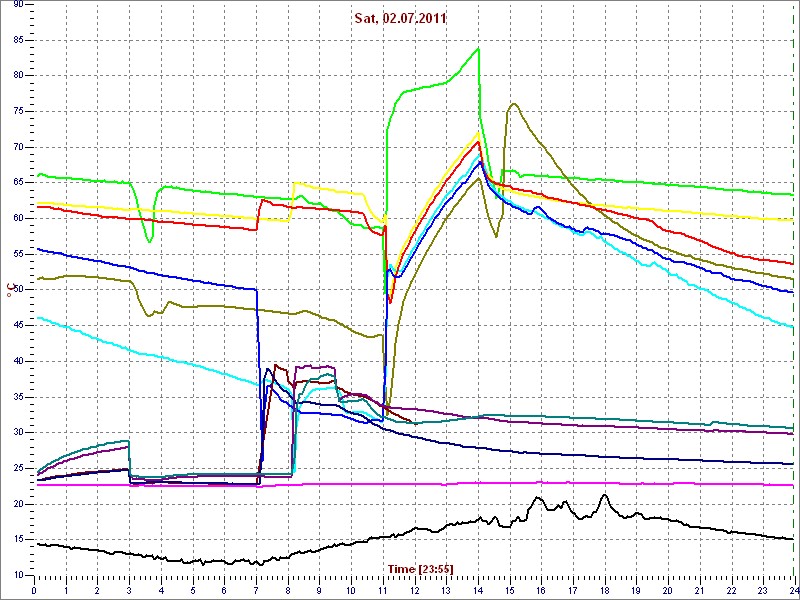
Task: Click hour 5 on the time axis
Action: coord(192,590)
